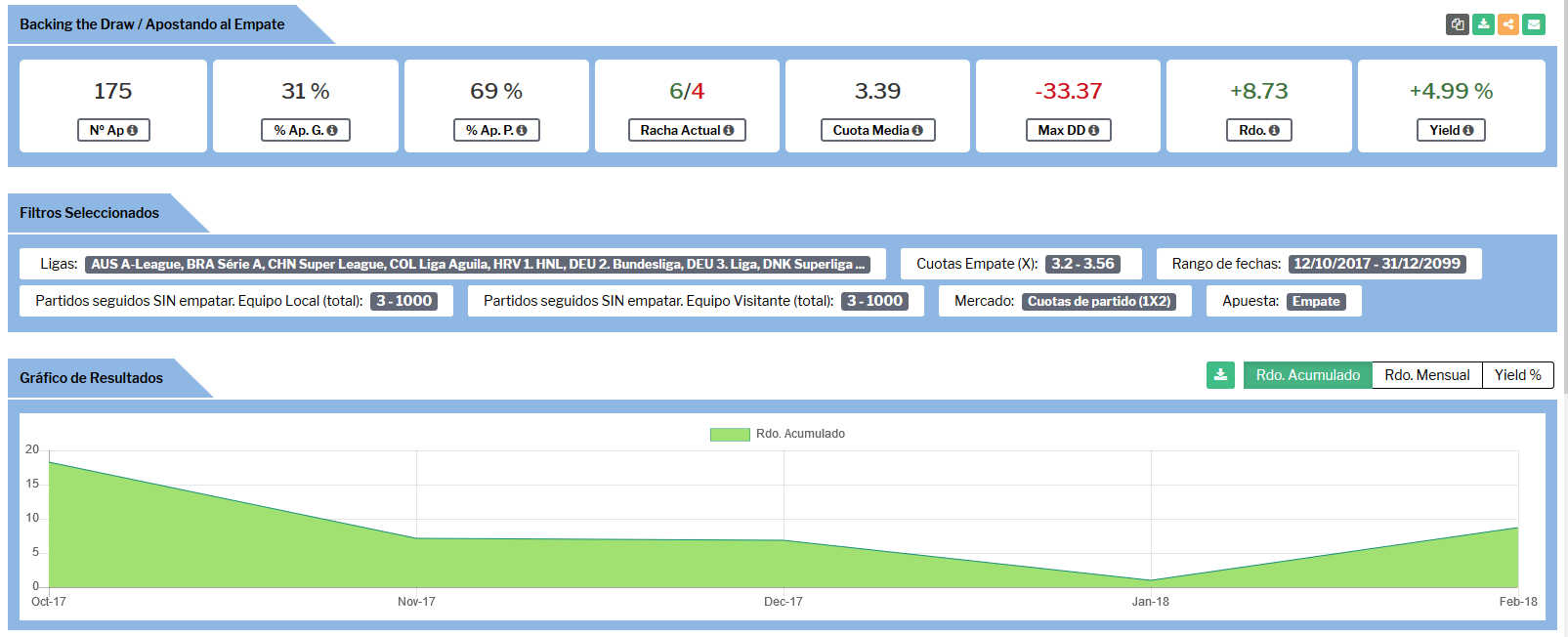
Task: Click the green download icon in header
Action: pos(1483,24)
